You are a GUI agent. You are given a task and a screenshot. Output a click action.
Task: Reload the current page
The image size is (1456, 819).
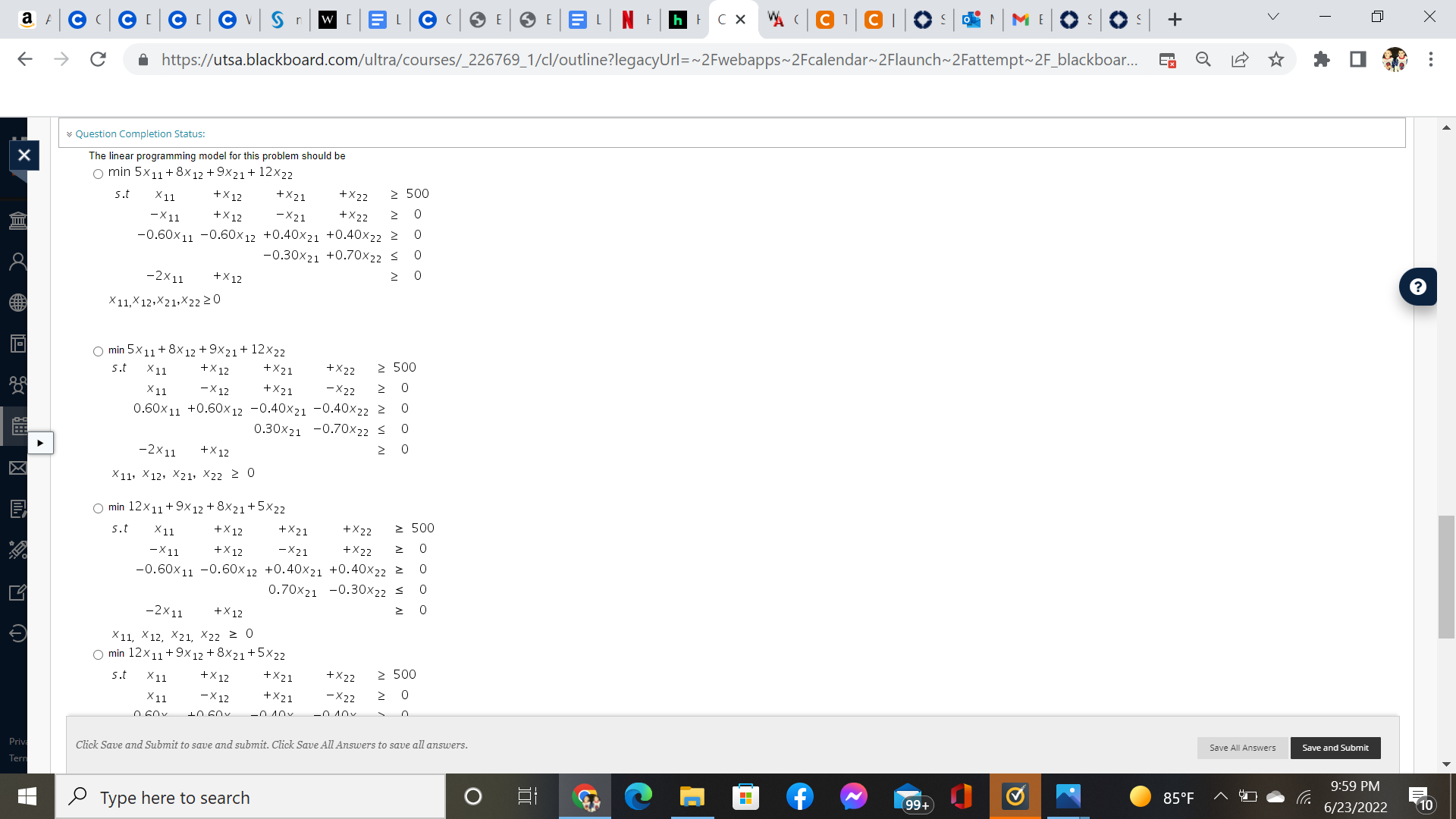point(98,59)
